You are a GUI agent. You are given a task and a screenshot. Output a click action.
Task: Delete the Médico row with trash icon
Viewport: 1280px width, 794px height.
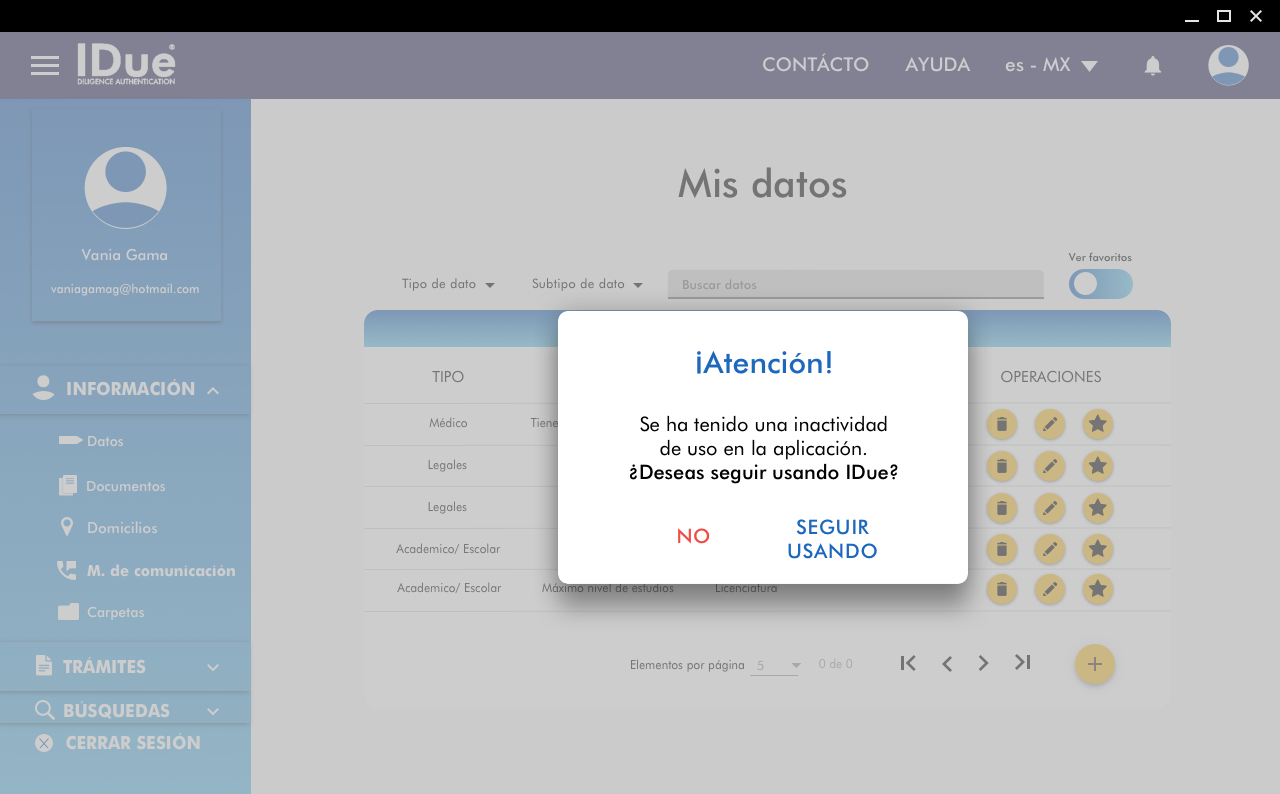1001,424
